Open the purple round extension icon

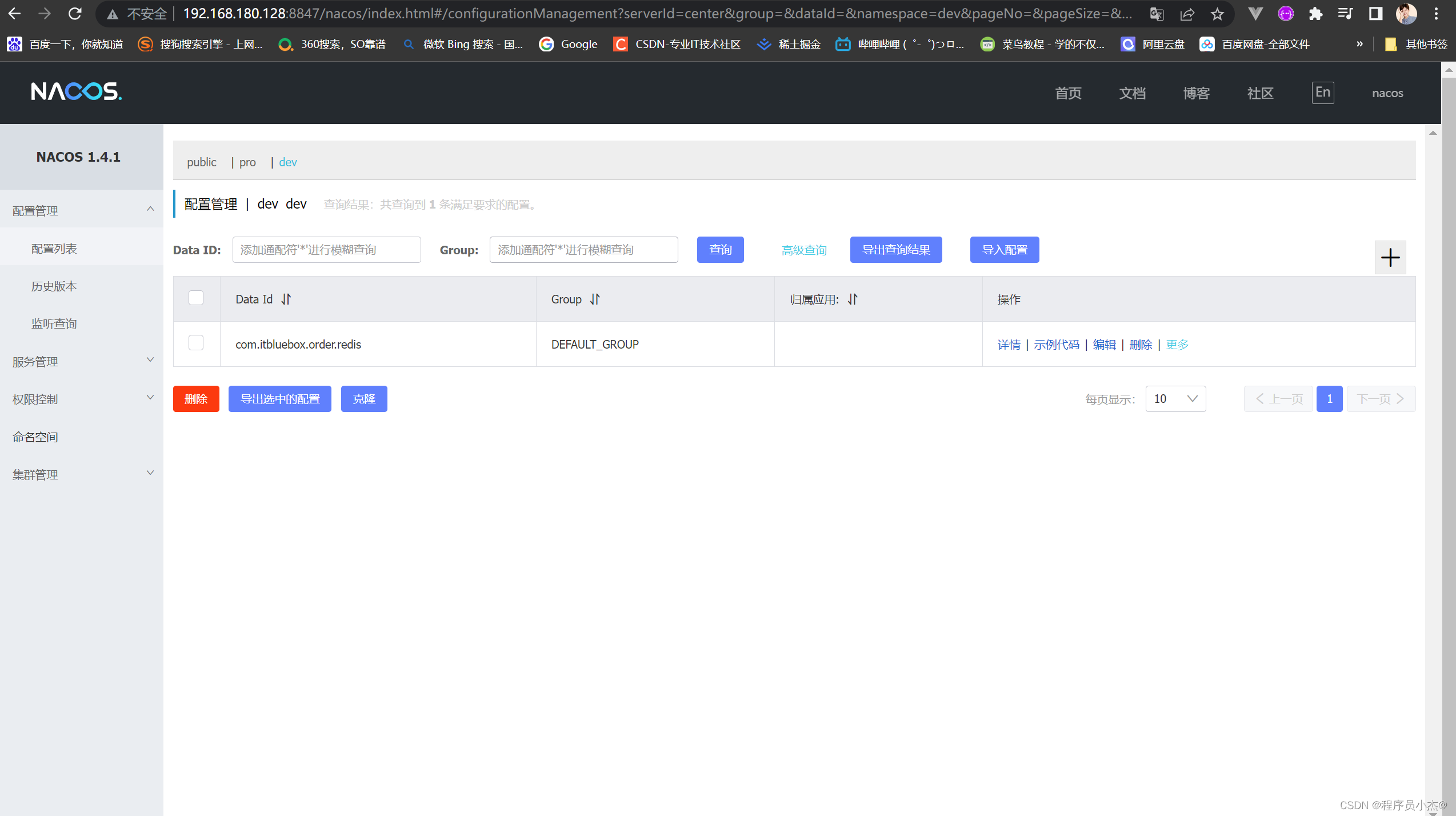click(1286, 14)
